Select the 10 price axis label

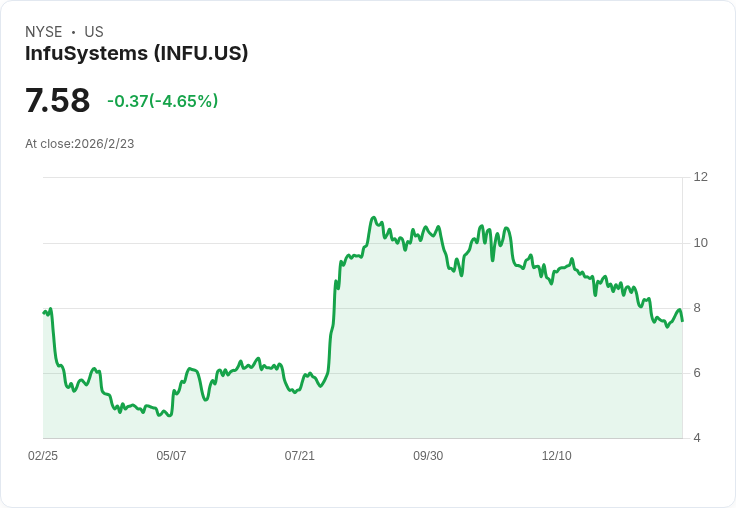click(x=700, y=243)
